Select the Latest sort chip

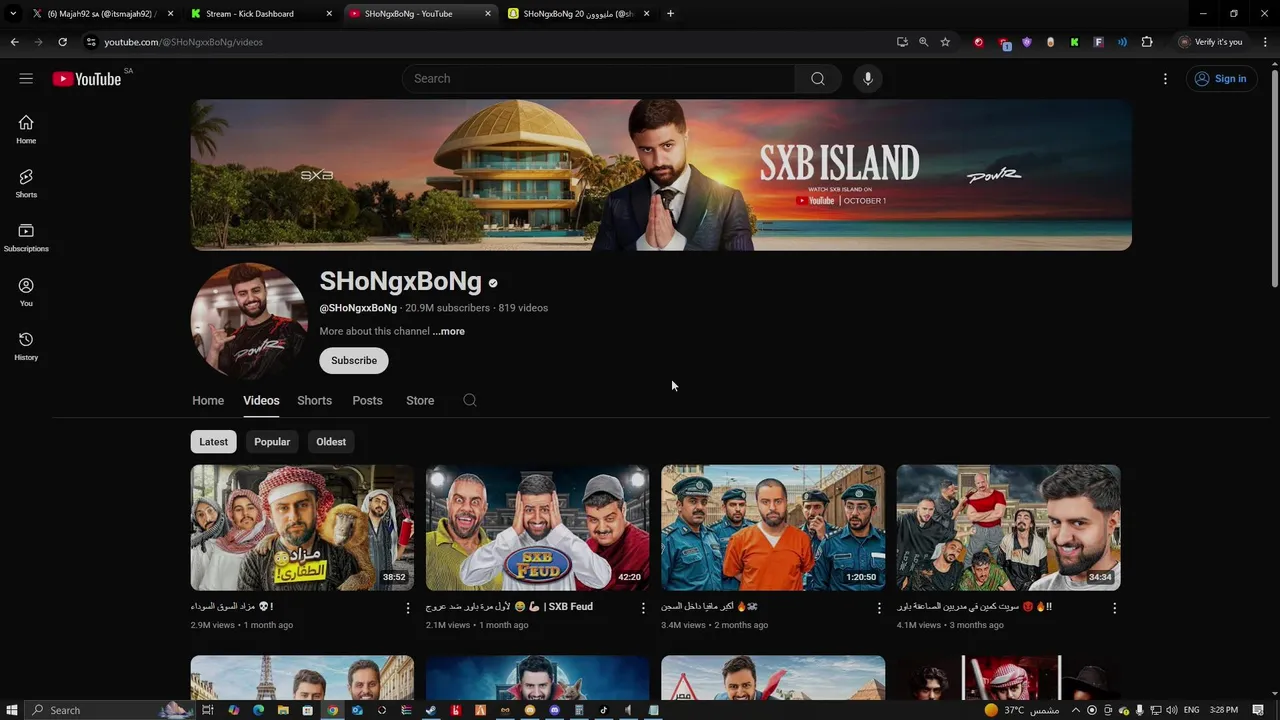(x=213, y=442)
